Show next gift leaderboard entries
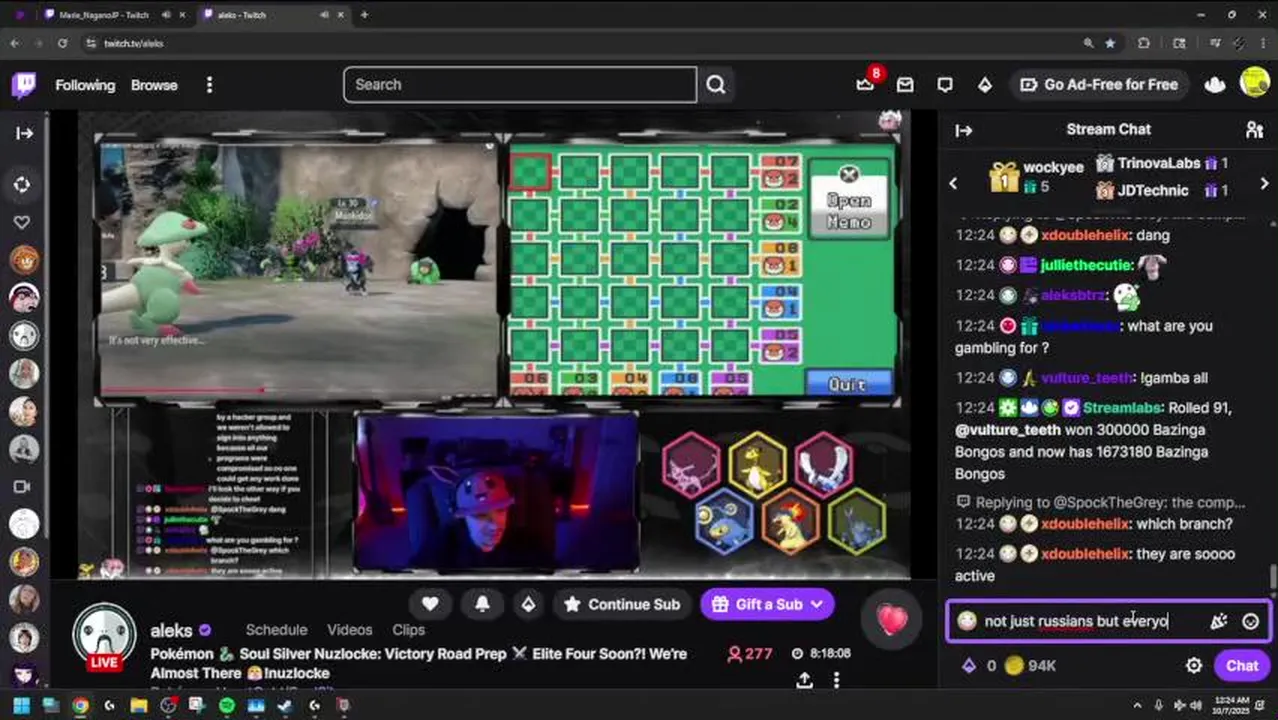 coord(1264,183)
